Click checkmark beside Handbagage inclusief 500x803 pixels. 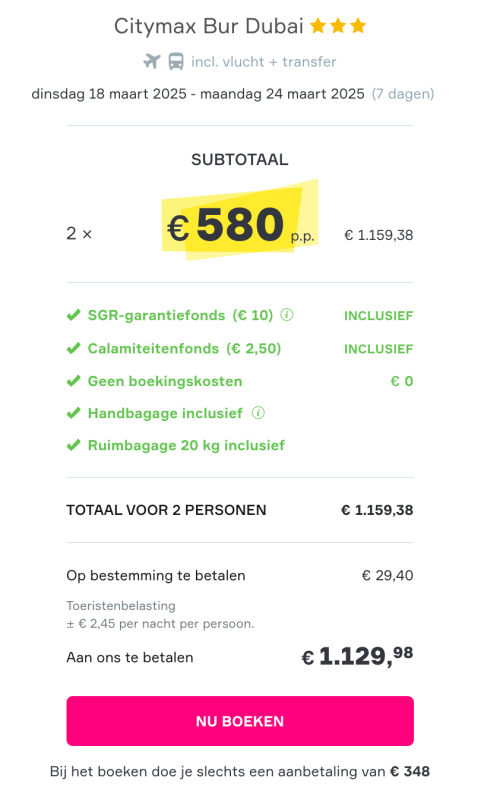(74, 413)
